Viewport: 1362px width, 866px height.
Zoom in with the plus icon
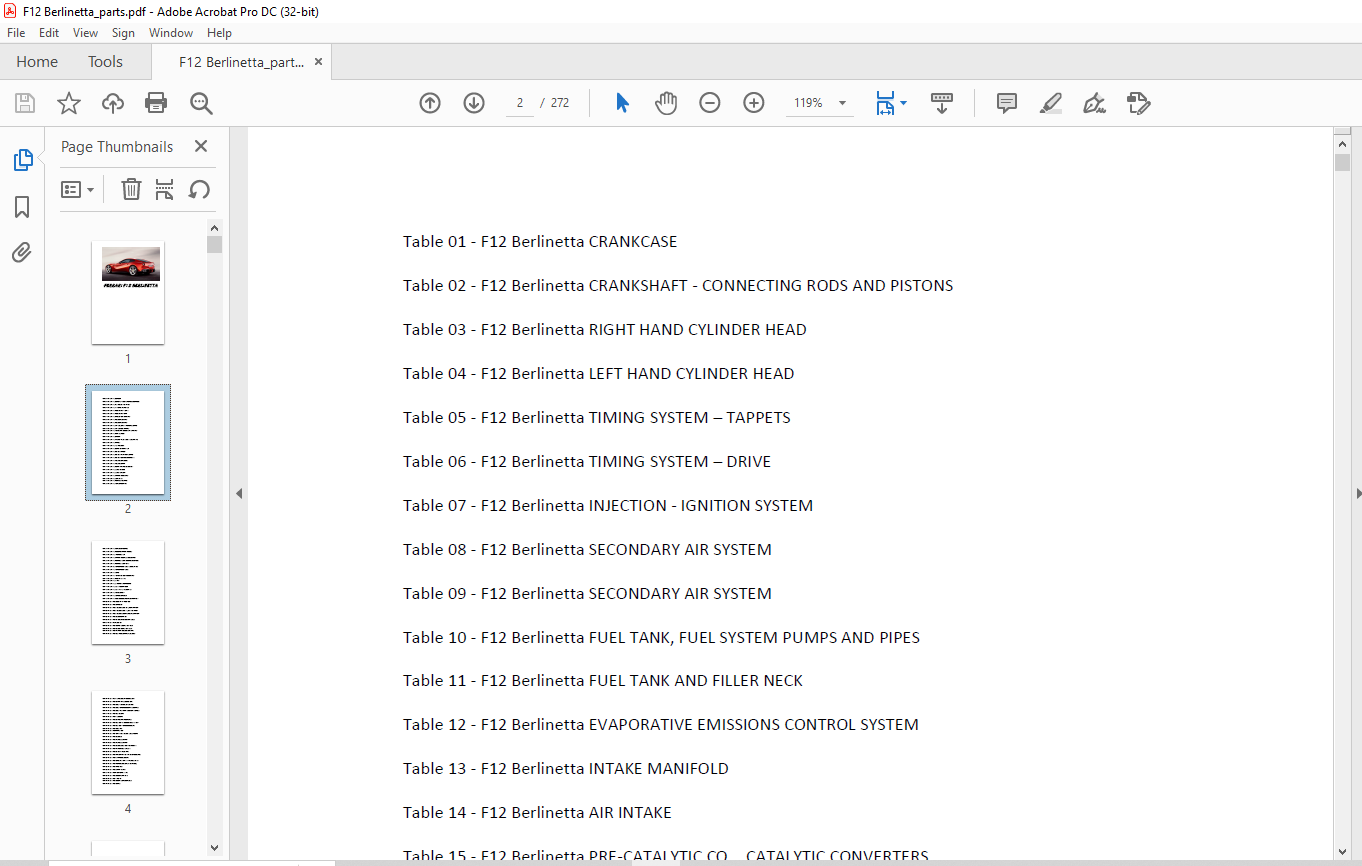click(x=754, y=103)
